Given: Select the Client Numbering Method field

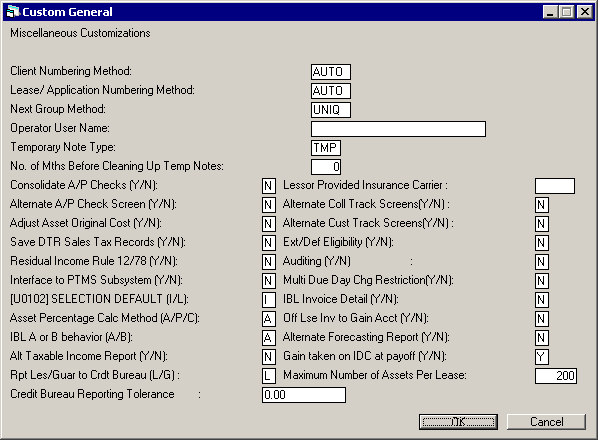Looking at the screenshot, I should [x=331, y=72].
